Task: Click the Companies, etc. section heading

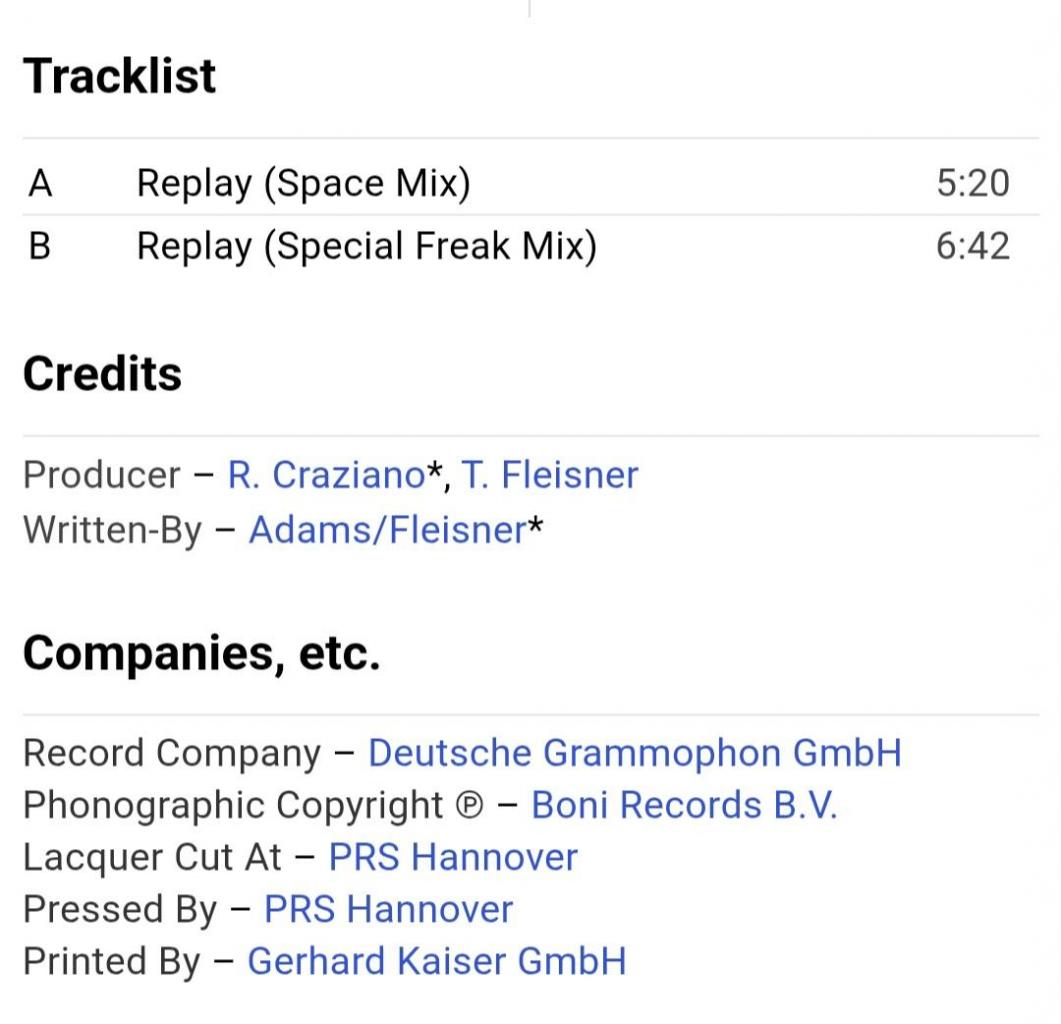Action: pos(202,653)
